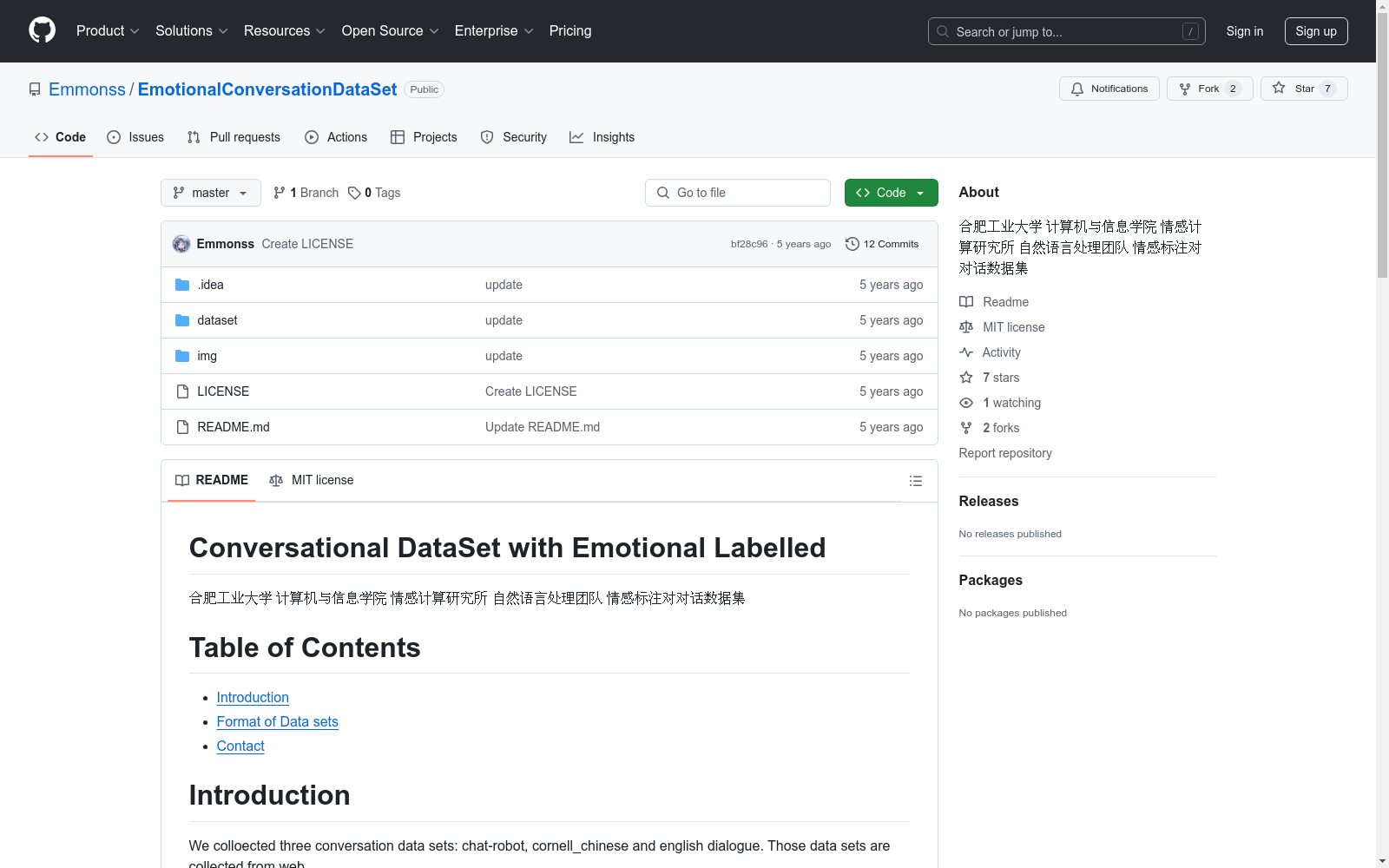The image size is (1389, 868).
Task: Click the repository book icon beside Emmonss
Action: point(35,89)
